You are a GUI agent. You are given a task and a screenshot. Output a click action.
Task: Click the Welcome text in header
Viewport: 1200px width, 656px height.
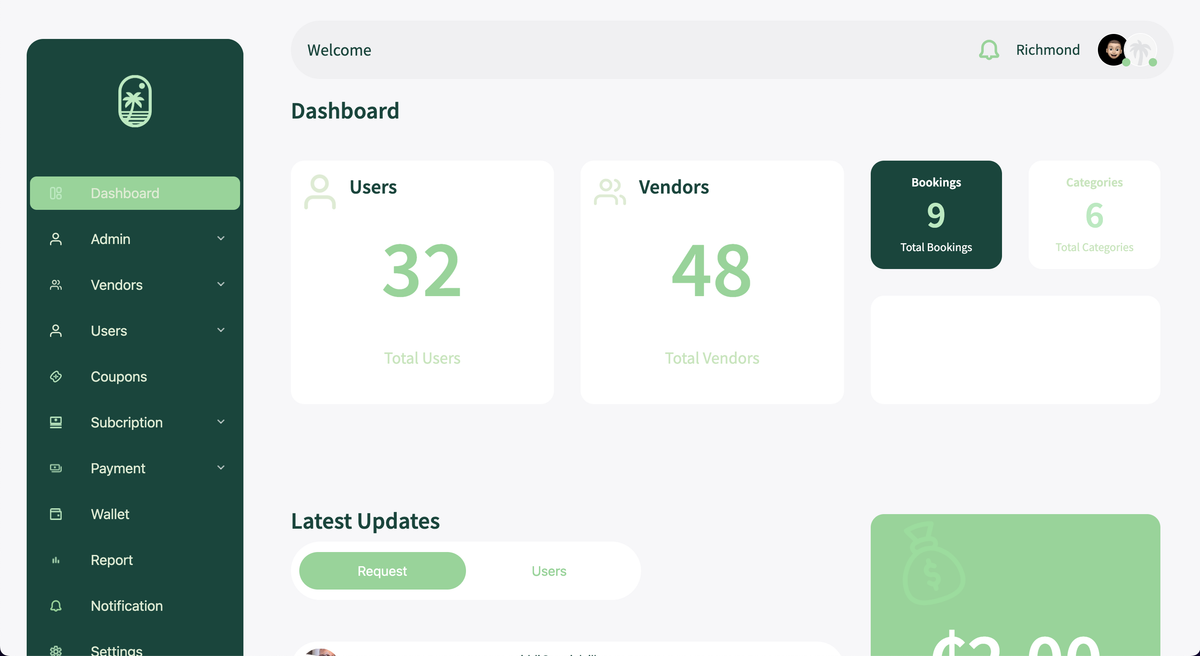click(x=339, y=50)
